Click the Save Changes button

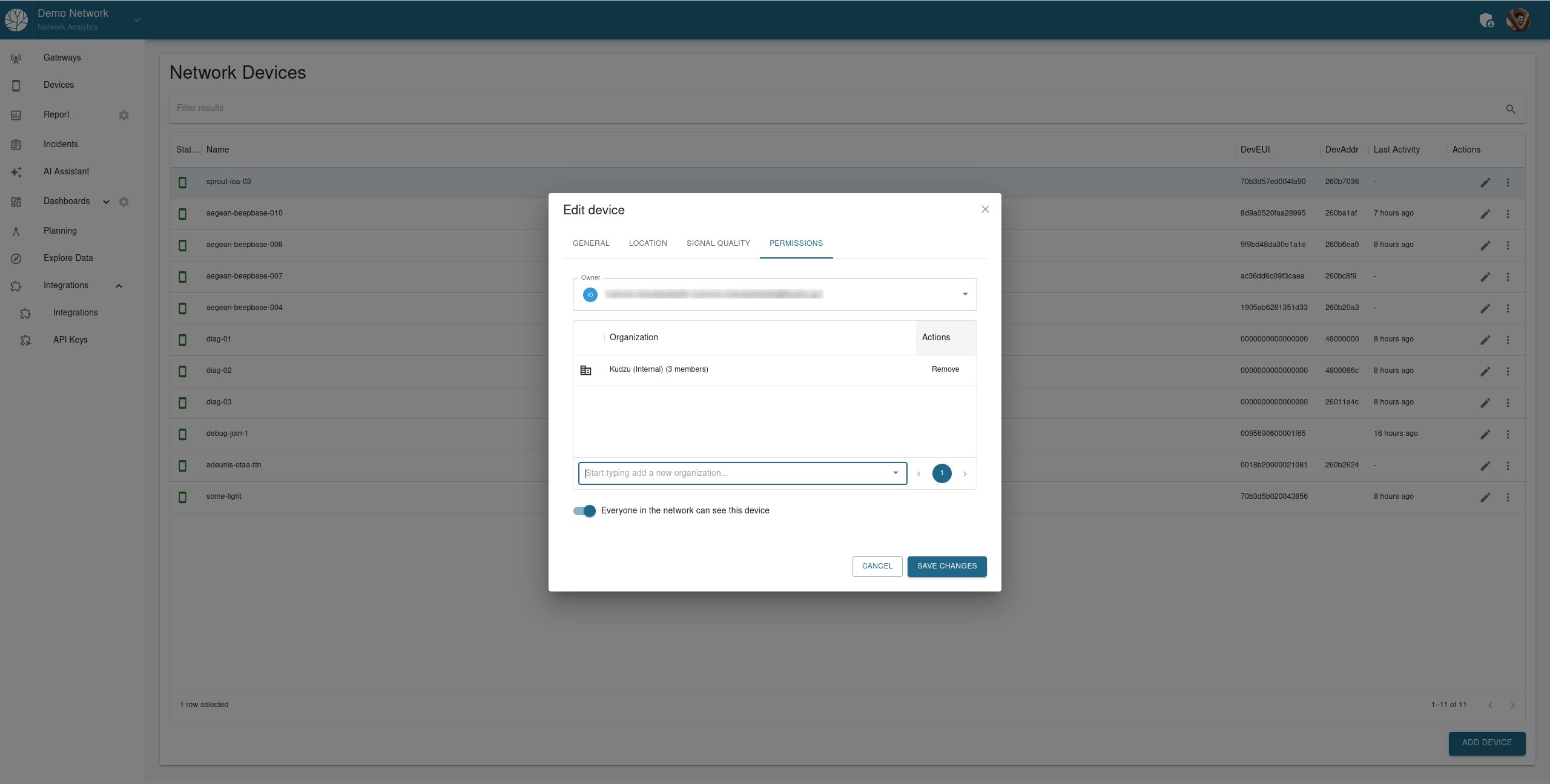tap(946, 566)
